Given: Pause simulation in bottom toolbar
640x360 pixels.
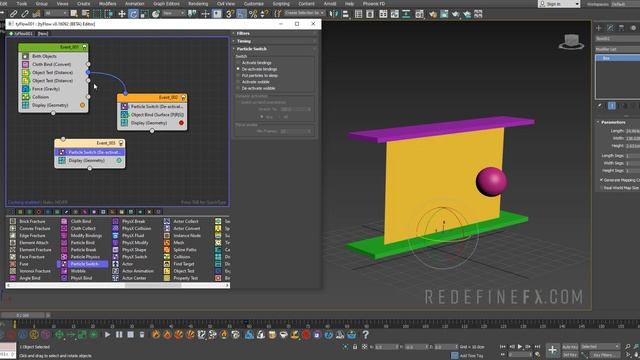Looking at the screenshot, I should [119, 335].
